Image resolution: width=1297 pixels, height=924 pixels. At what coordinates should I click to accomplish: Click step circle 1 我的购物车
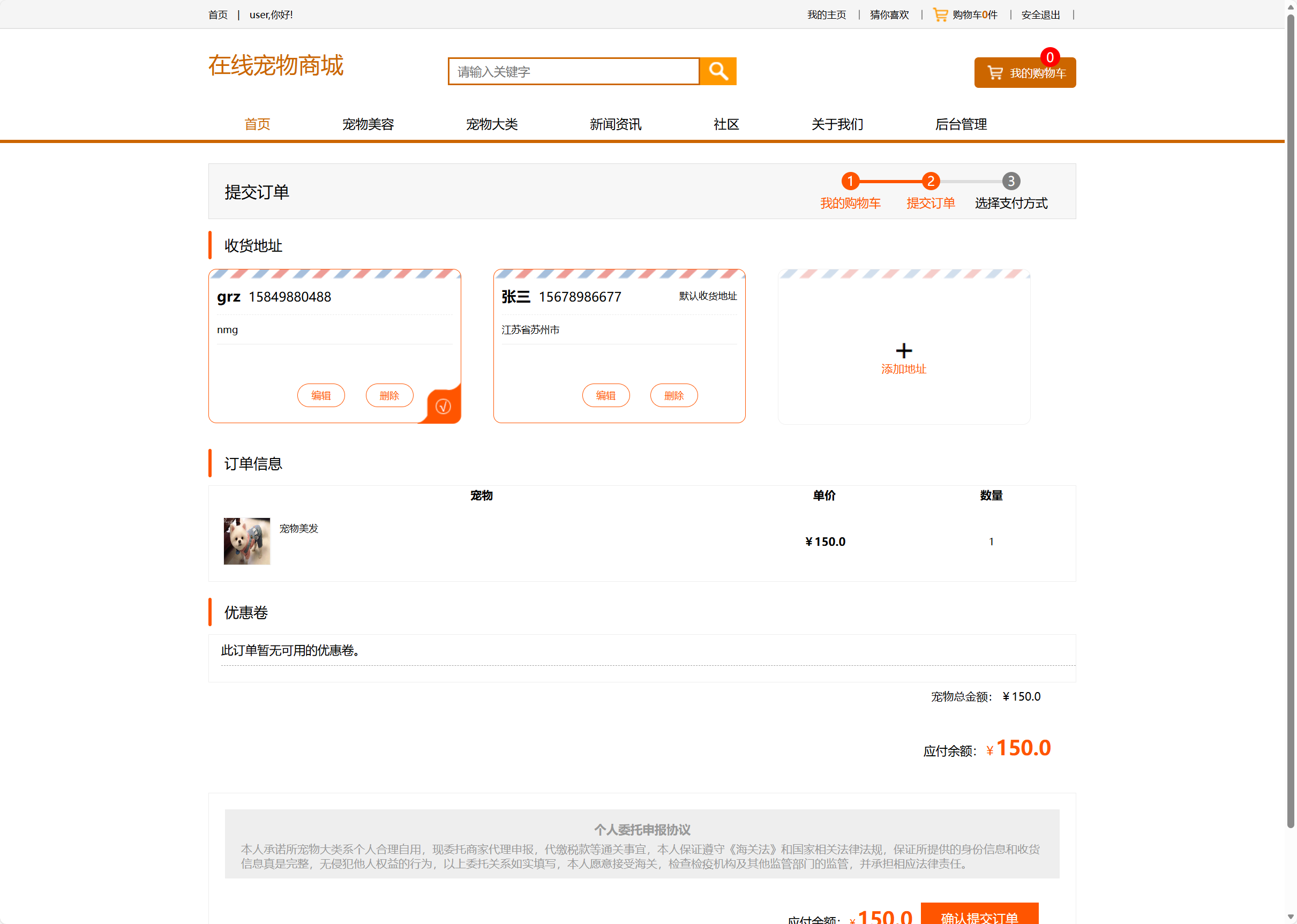850,182
